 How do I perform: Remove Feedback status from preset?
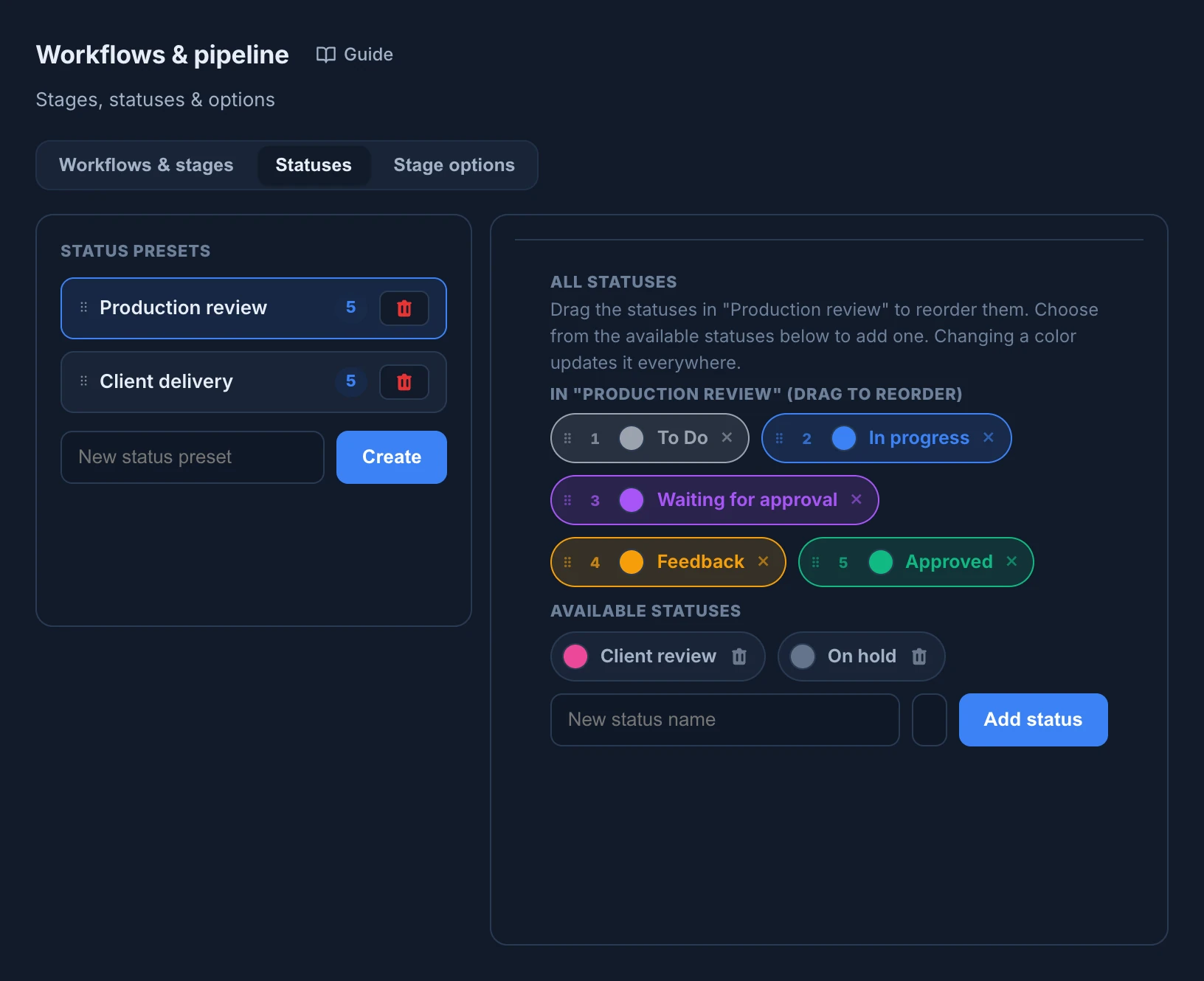764,561
